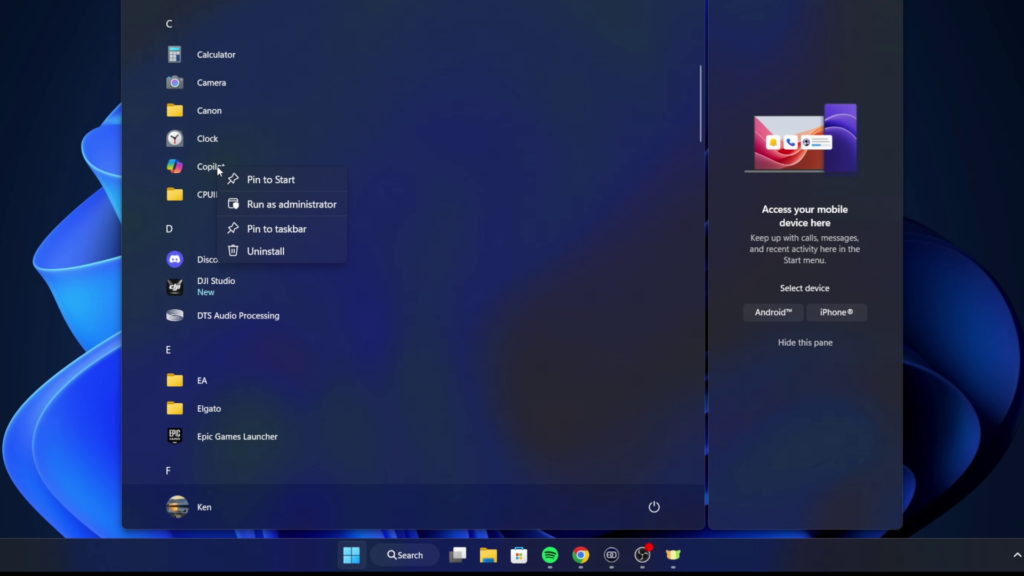The width and height of the screenshot is (1024, 576).
Task: Click the power button icon
Action: (x=654, y=507)
